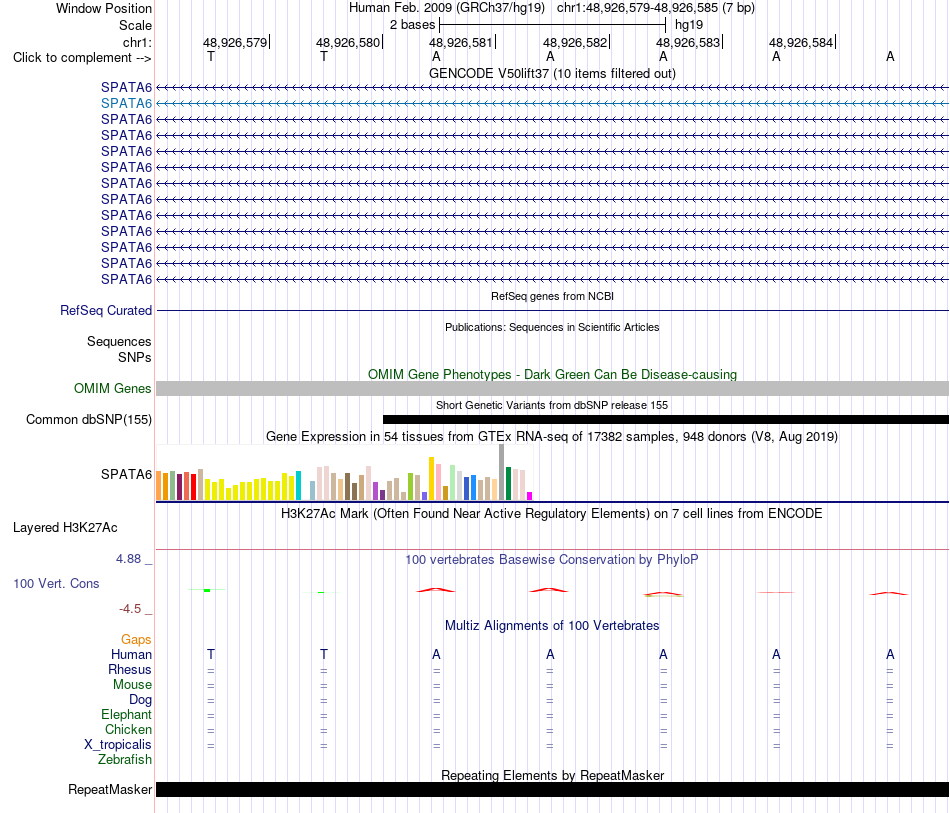Open 100 vertebrates Basewise Conservation title

(x=552, y=560)
